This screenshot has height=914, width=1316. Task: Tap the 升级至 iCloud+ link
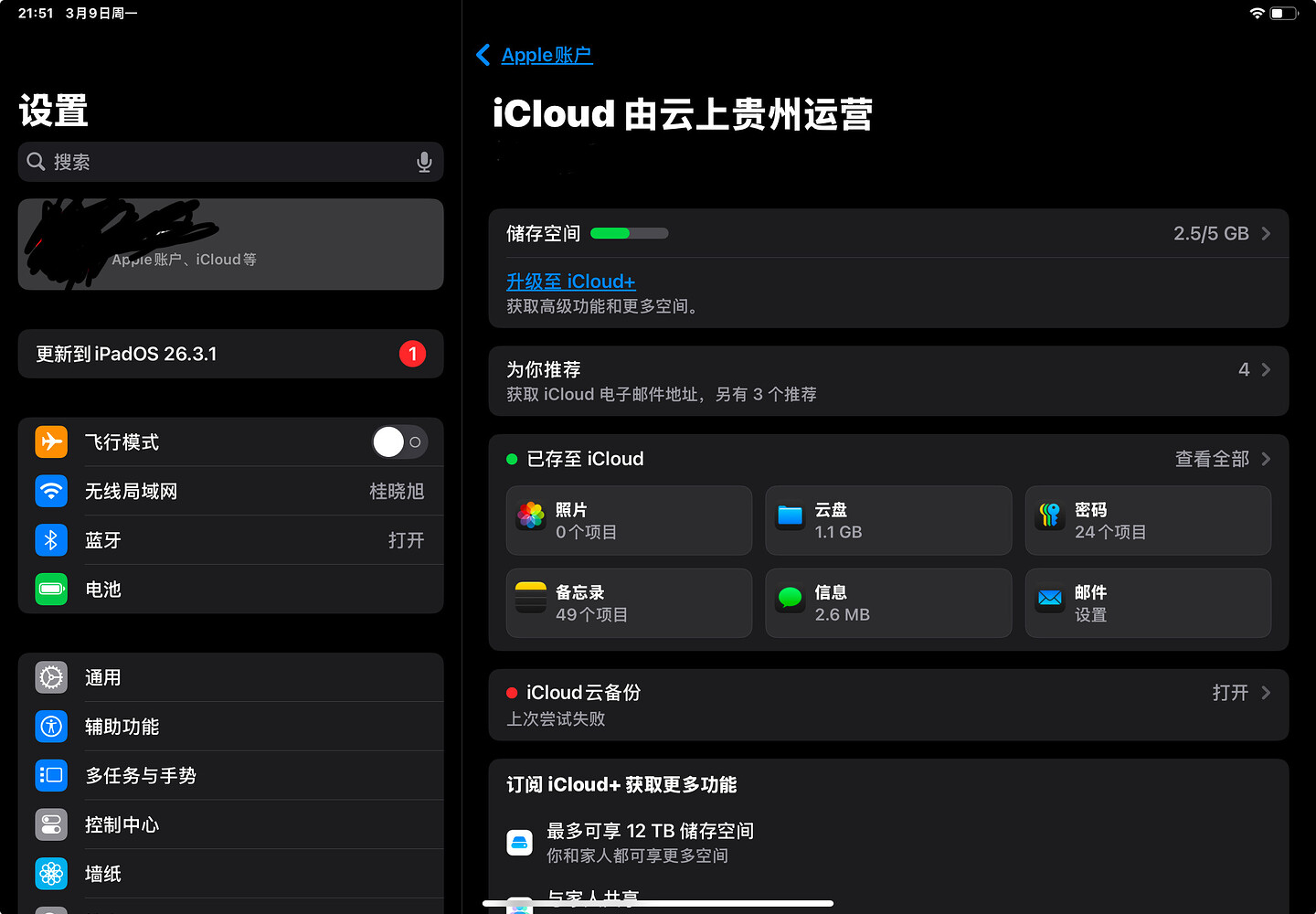tap(571, 282)
